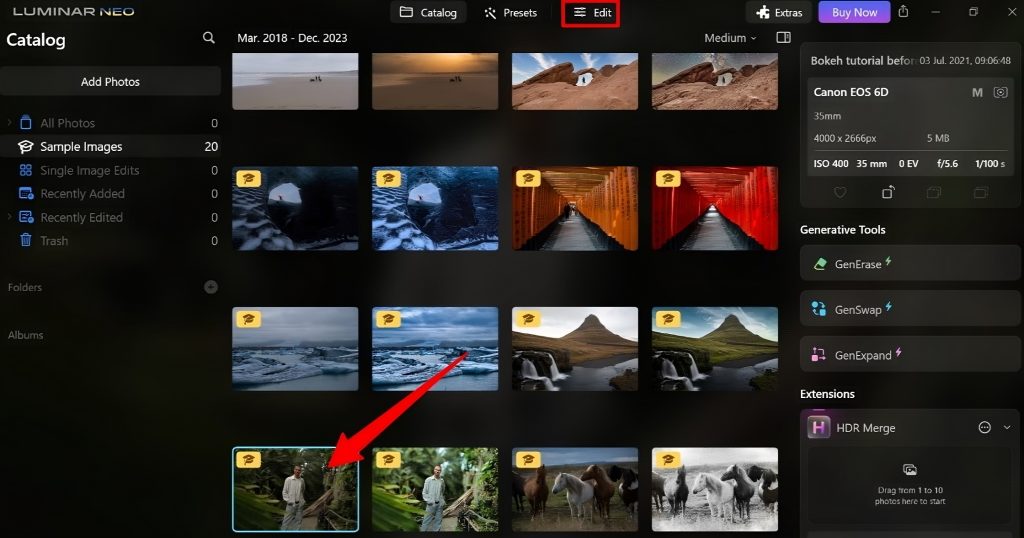This screenshot has height=538, width=1024.
Task: Select the muted mountain waterfall thumbnail
Action: tap(575, 349)
